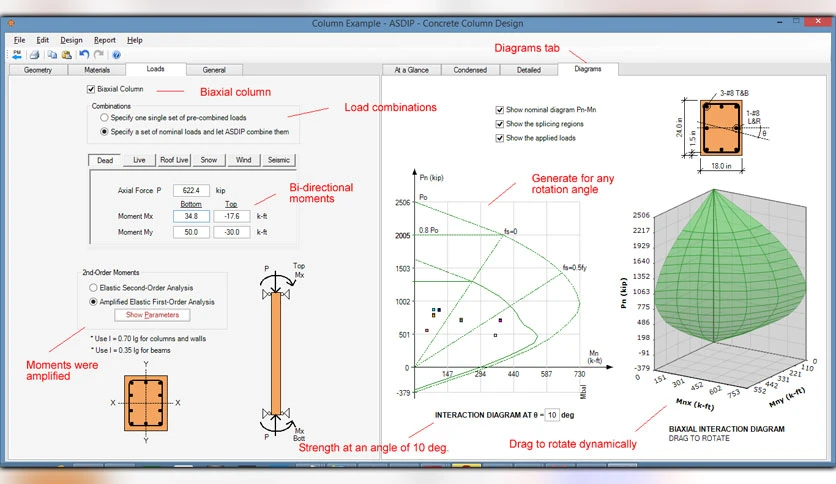This screenshot has height=484, width=836.
Task: Select Amplified Elastic First-Order Analysis option
Action: pyautogui.click(x=93, y=302)
